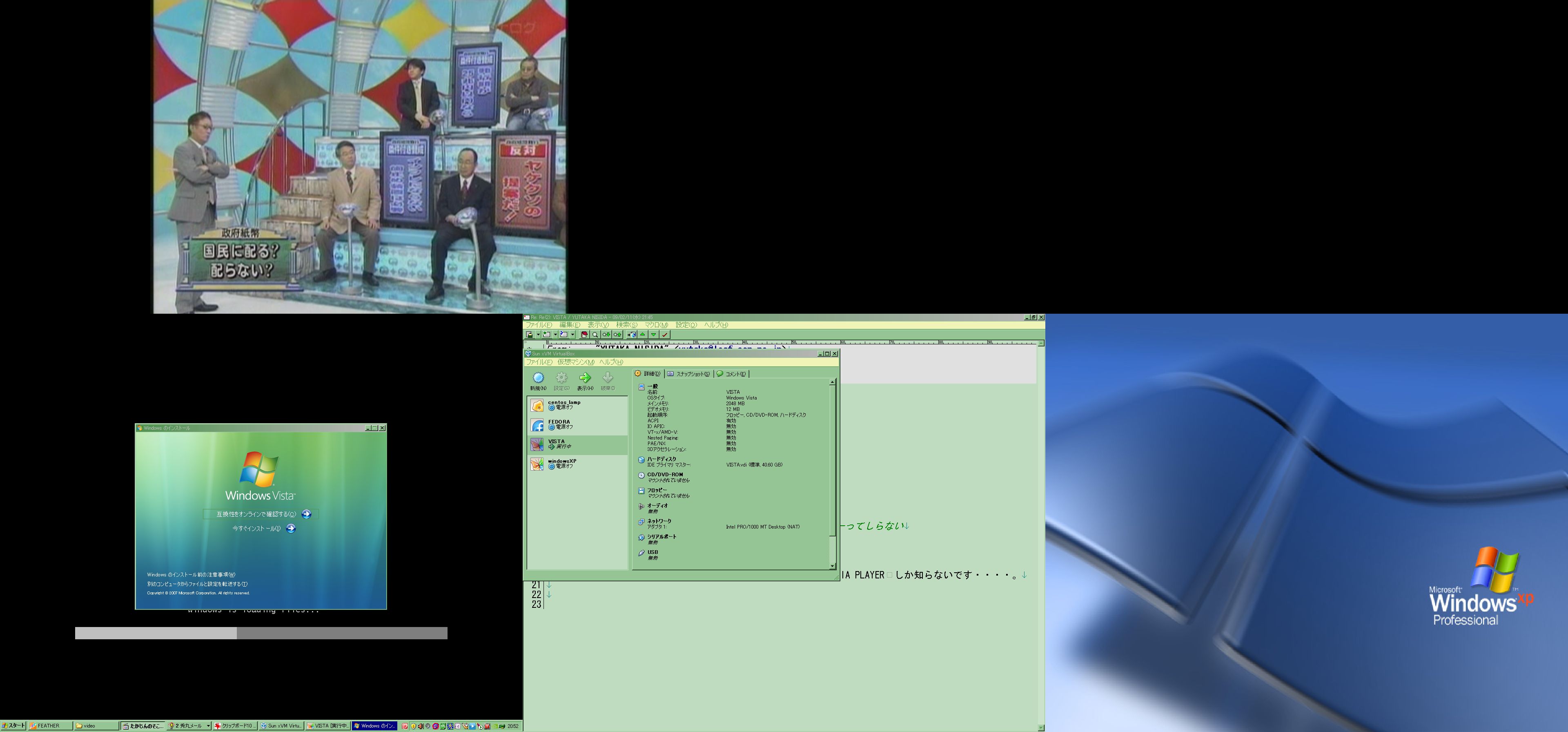The image size is (1568, 732).
Task: Click Windows のインストール前の注意事項(W) link
Action: coord(191,574)
